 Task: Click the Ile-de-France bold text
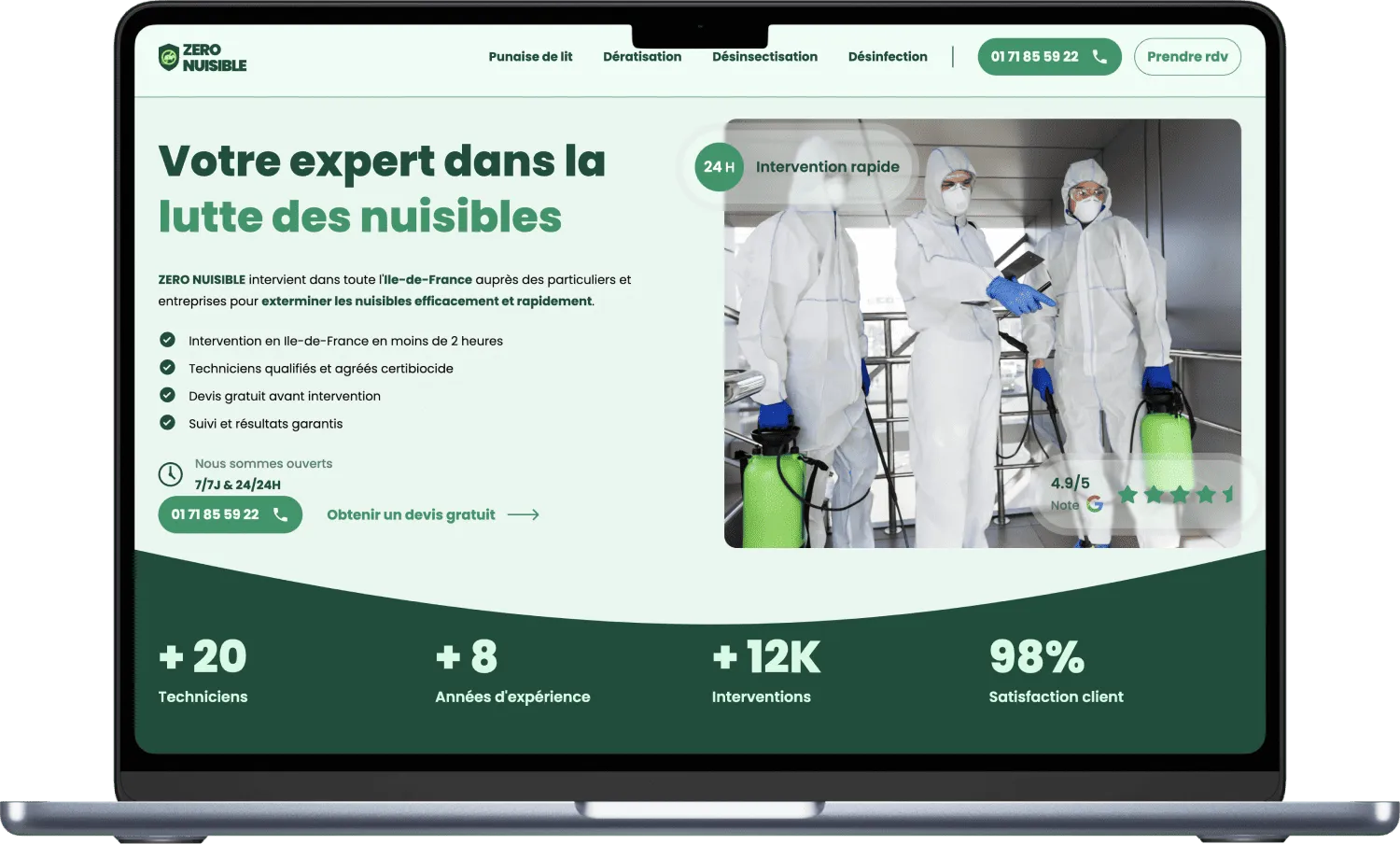click(x=428, y=279)
